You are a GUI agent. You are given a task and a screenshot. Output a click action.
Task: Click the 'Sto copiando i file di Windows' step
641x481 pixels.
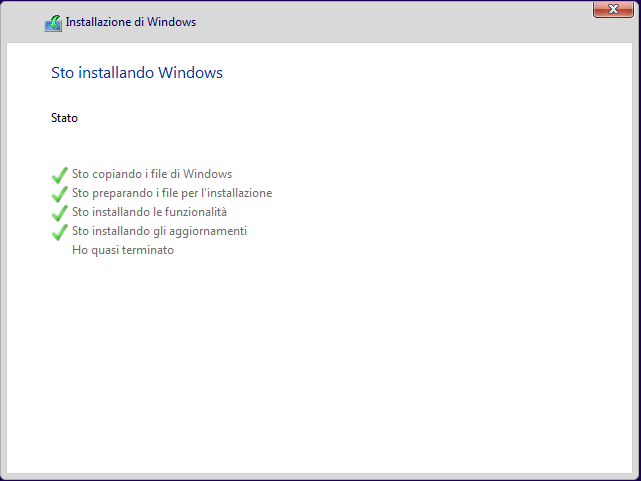pos(152,174)
